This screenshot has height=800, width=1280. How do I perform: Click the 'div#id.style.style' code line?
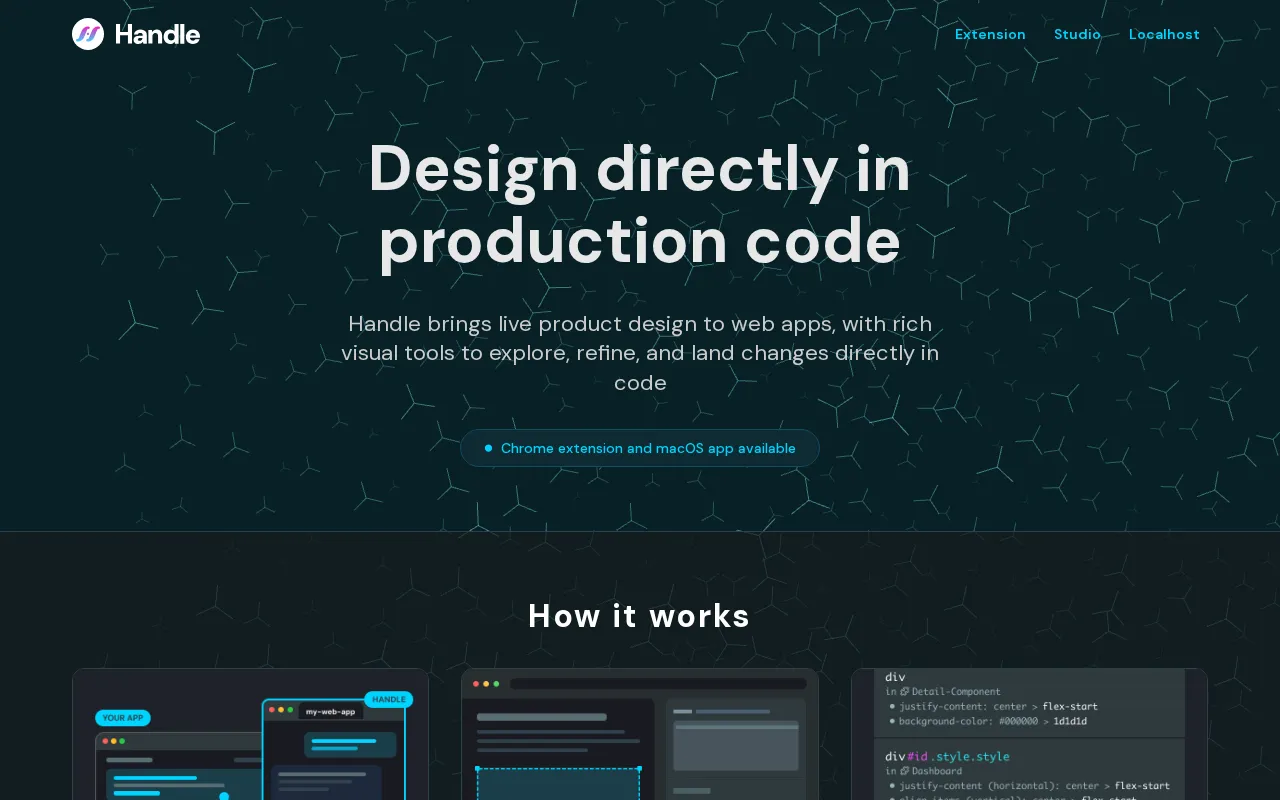947,756
